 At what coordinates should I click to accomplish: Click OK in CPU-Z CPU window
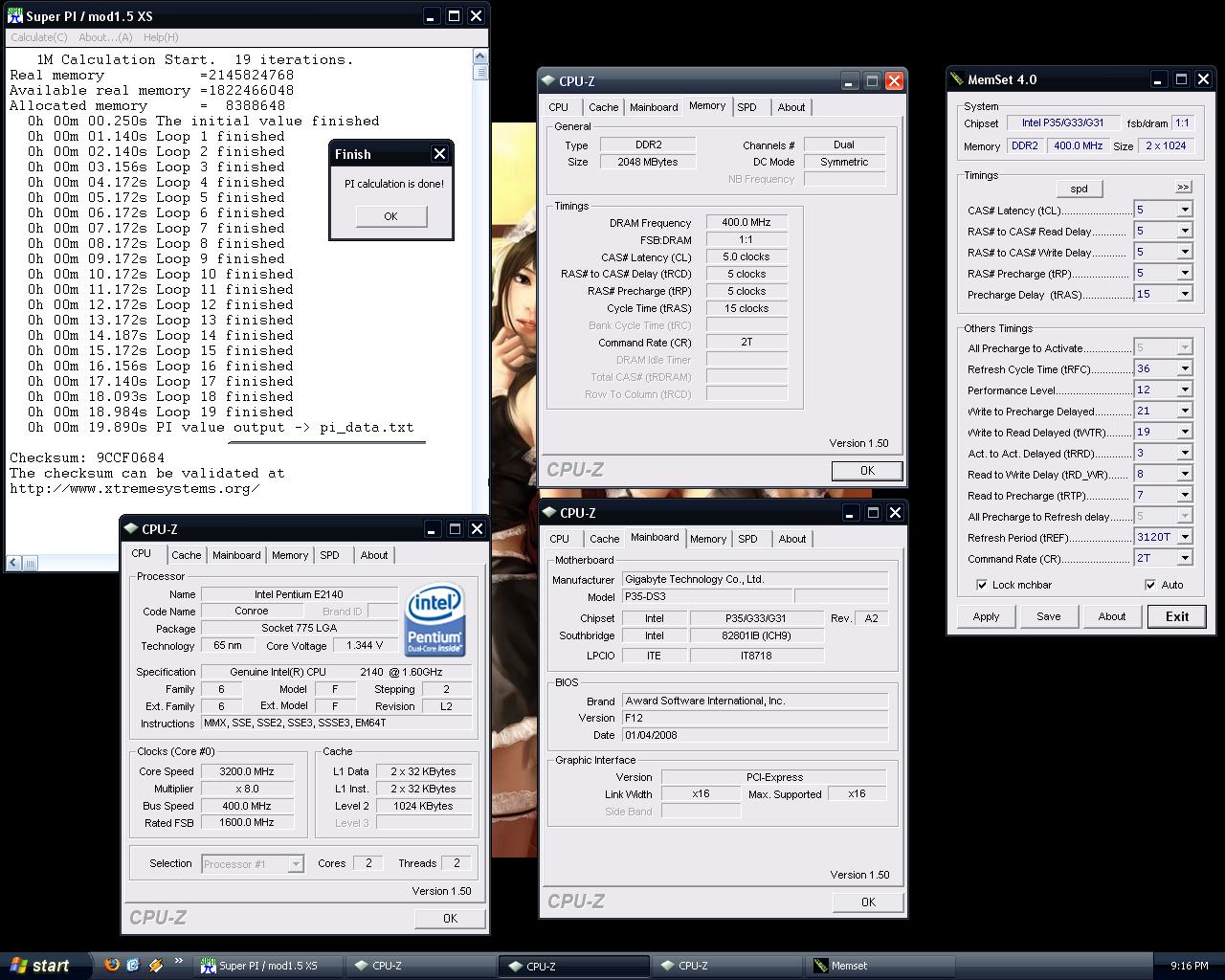click(450, 918)
